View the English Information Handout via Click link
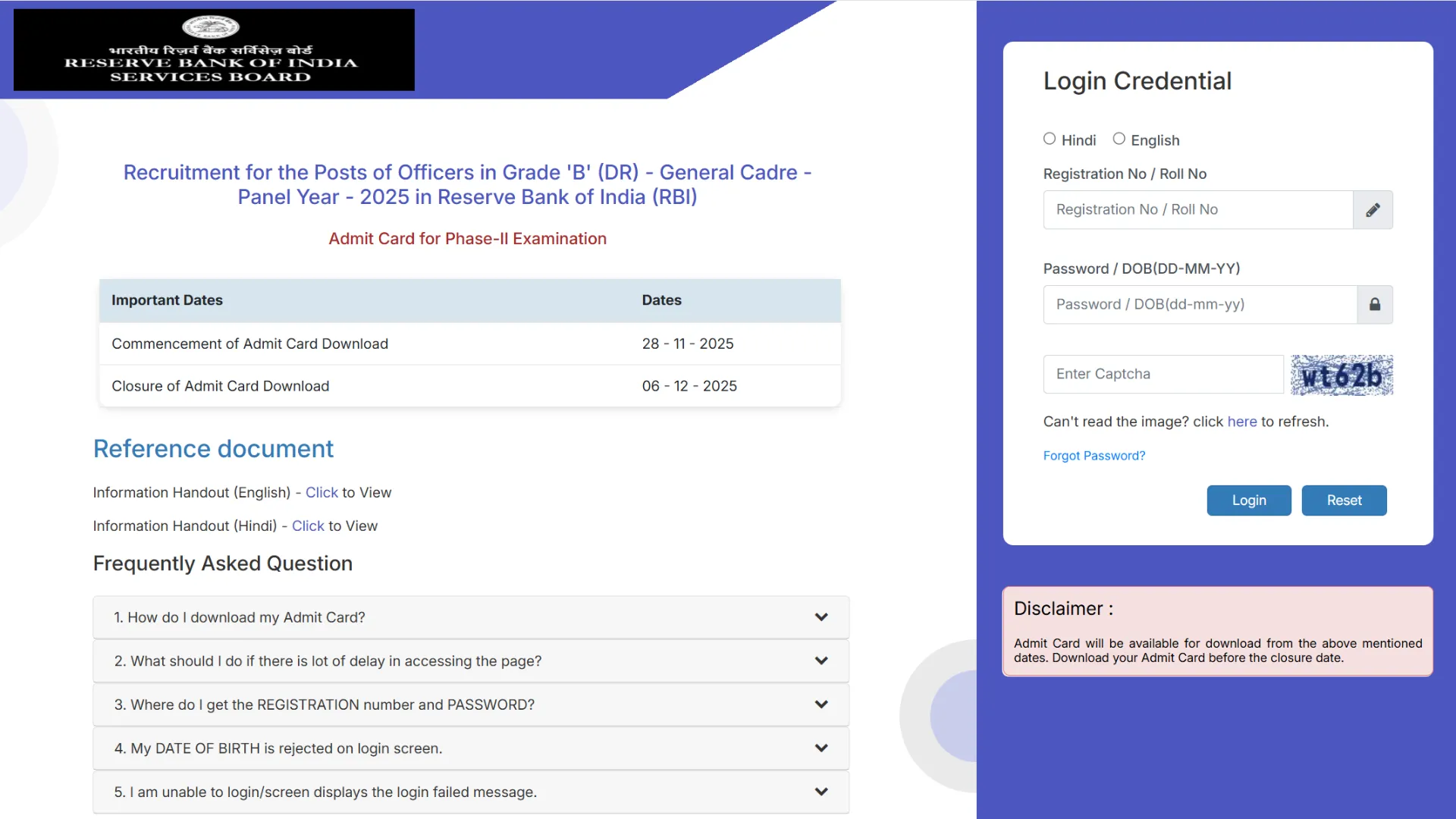 321,492
